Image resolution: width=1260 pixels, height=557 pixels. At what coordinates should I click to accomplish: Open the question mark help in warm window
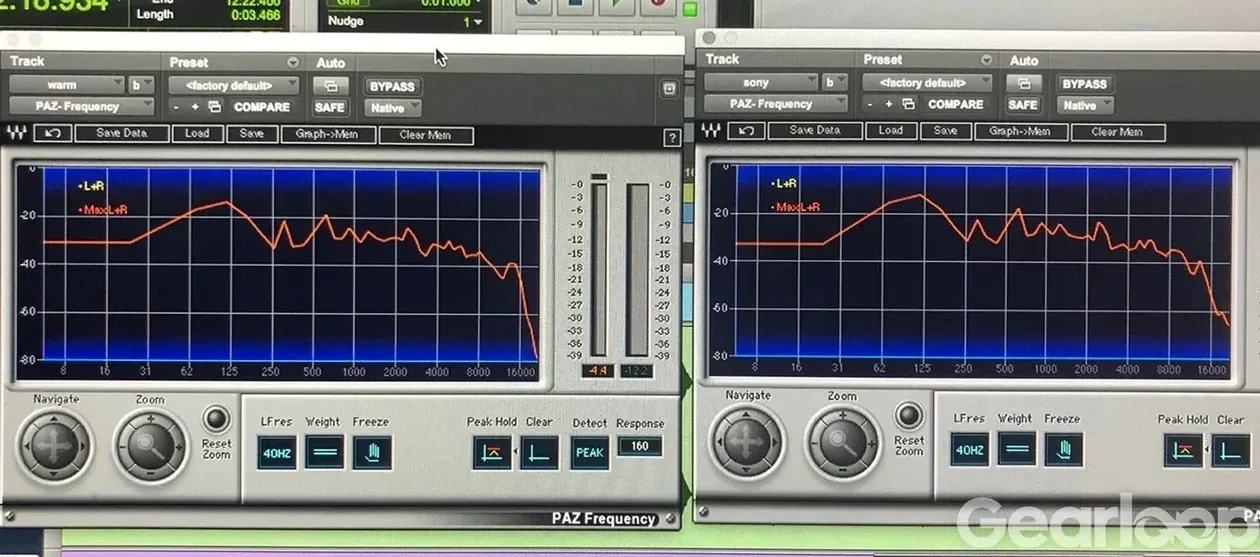click(672, 139)
